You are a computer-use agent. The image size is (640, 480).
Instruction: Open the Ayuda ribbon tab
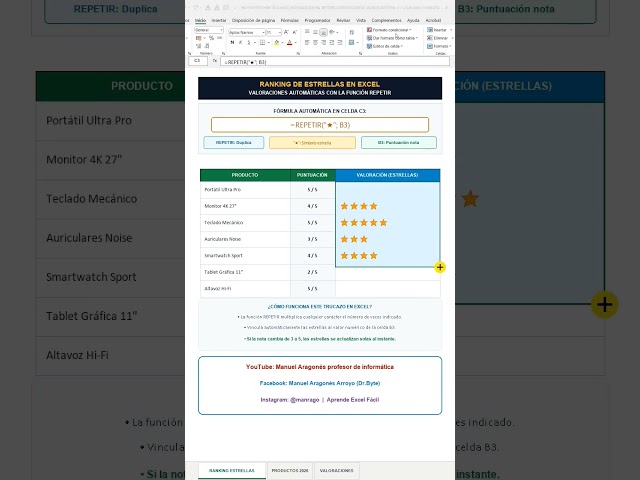tap(413, 20)
